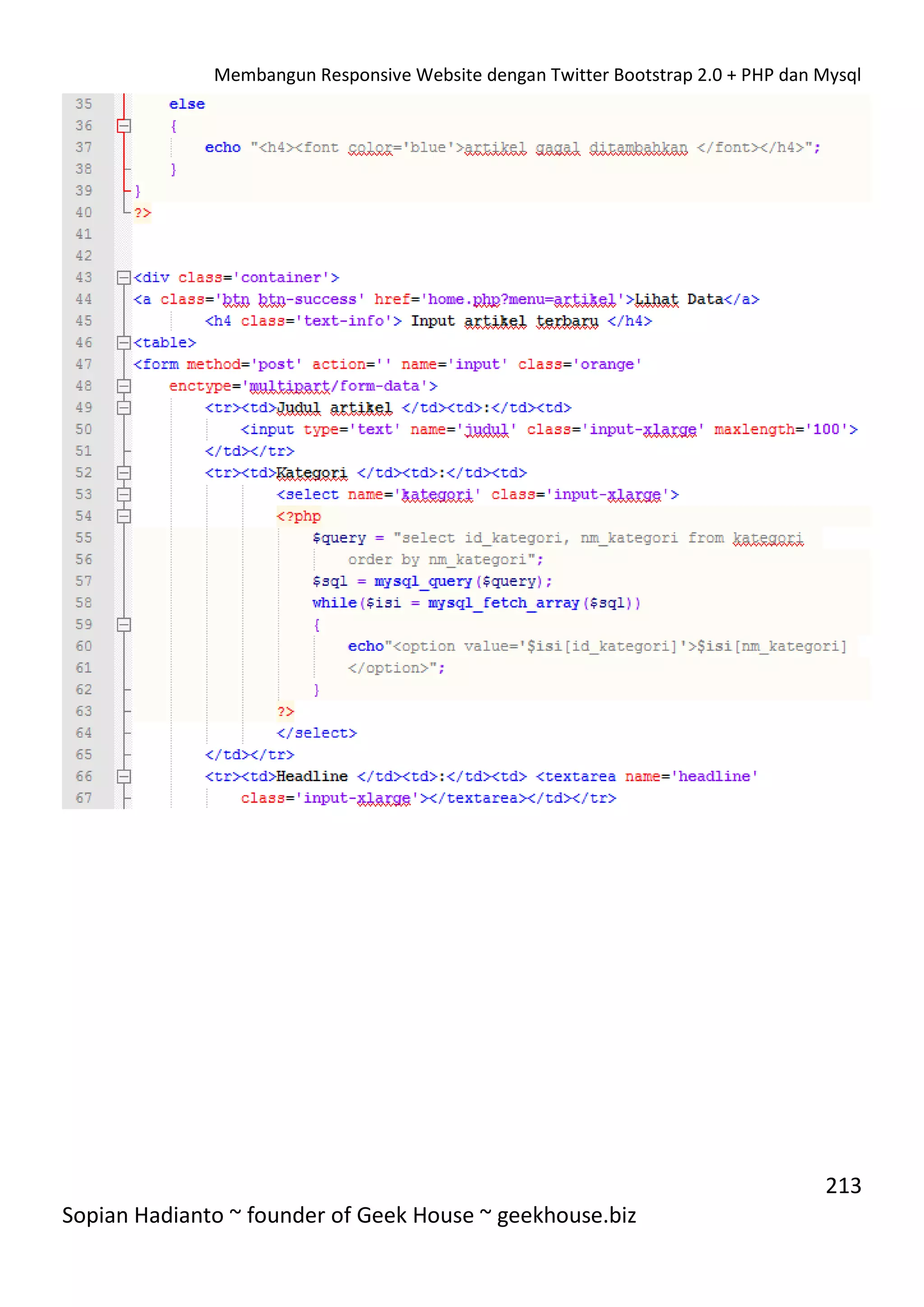
Task: Click the <?php opening tag on line 54
Action: 299,516
